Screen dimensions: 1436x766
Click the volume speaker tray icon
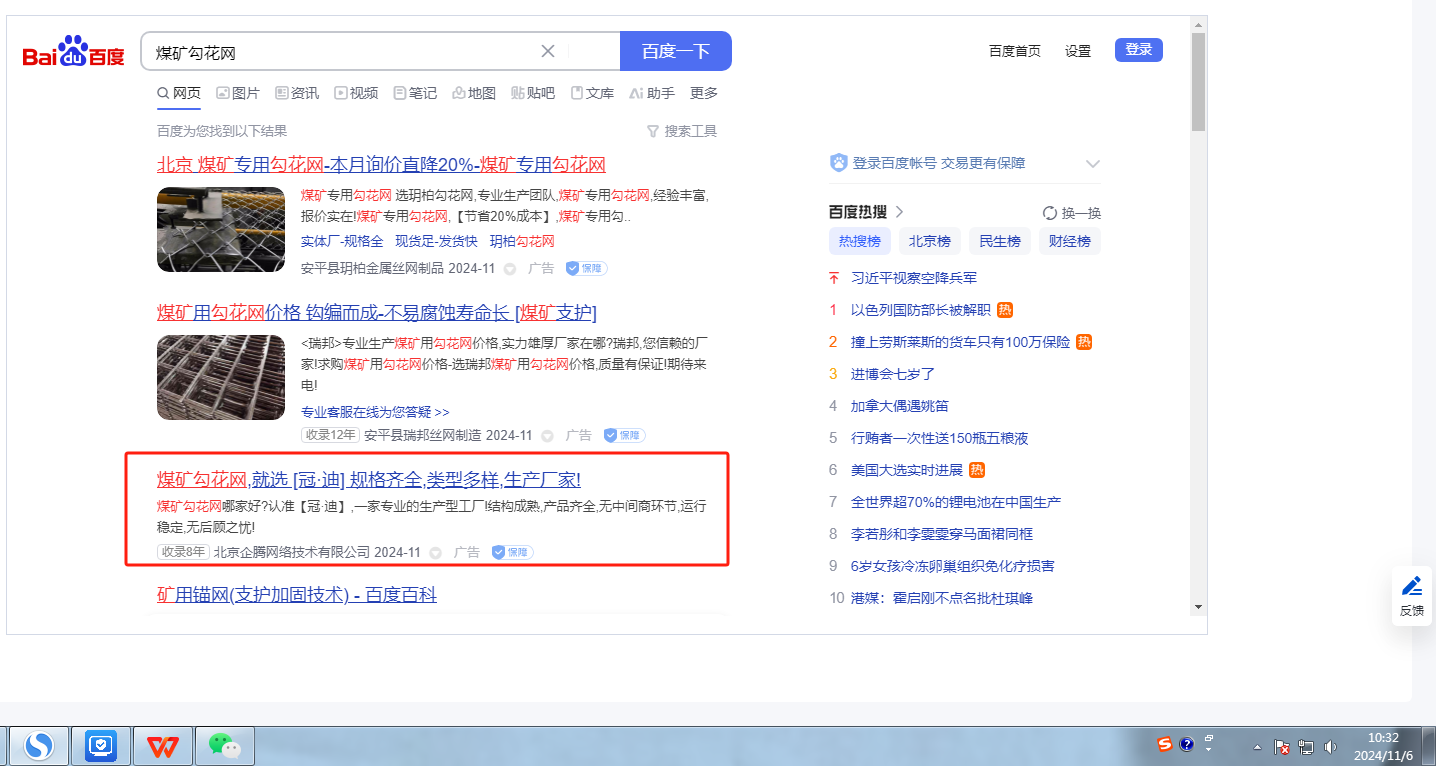tap(1330, 747)
